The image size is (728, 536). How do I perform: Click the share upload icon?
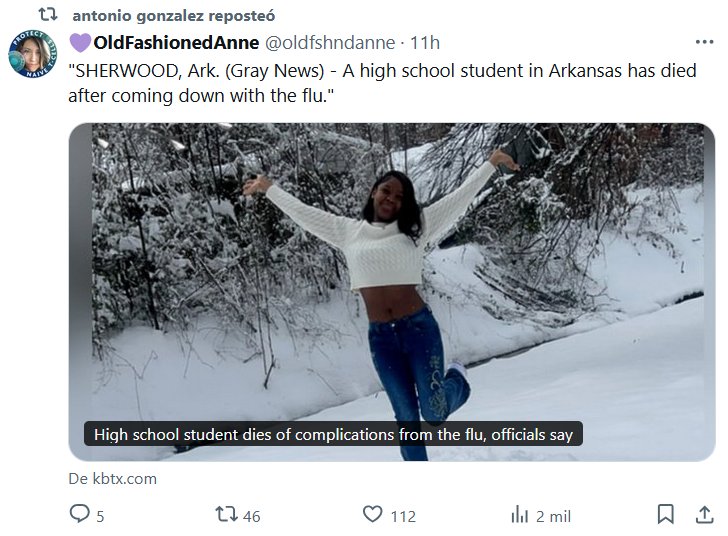point(702,515)
